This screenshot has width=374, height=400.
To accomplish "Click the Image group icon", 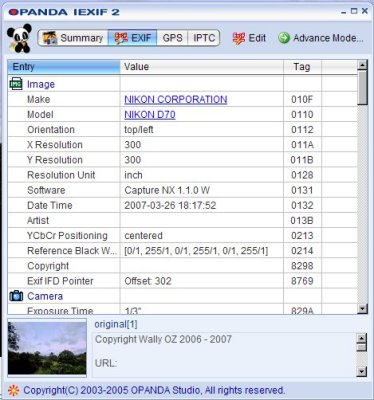I will pos(16,84).
